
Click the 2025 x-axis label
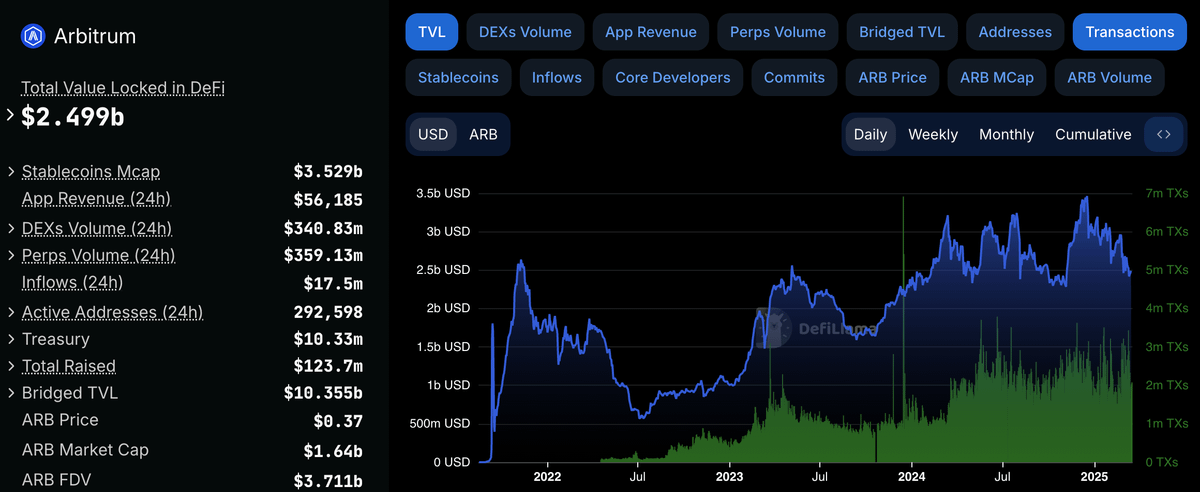pos(1096,478)
